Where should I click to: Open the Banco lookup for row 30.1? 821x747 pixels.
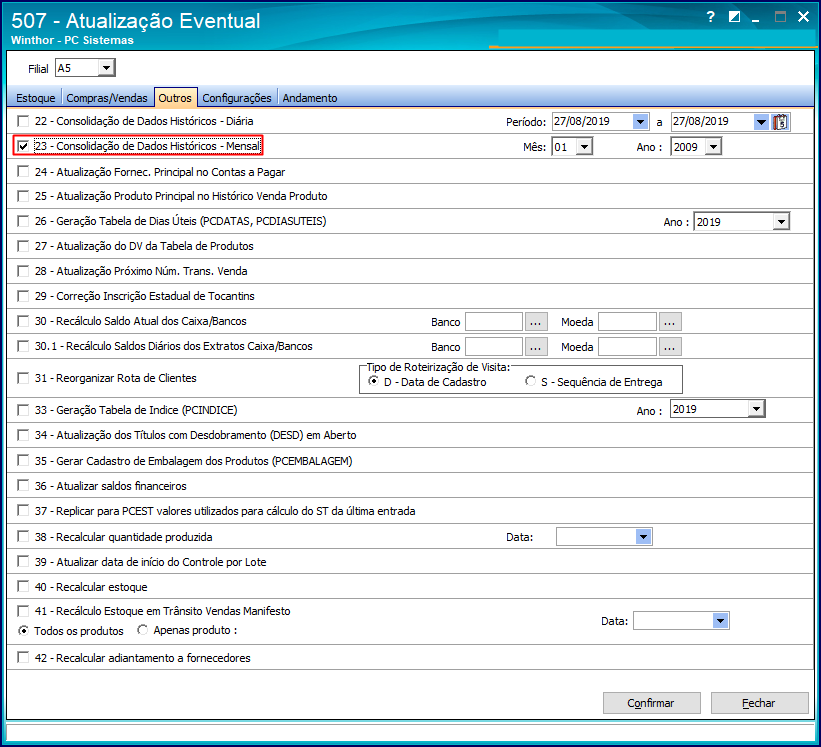535,347
